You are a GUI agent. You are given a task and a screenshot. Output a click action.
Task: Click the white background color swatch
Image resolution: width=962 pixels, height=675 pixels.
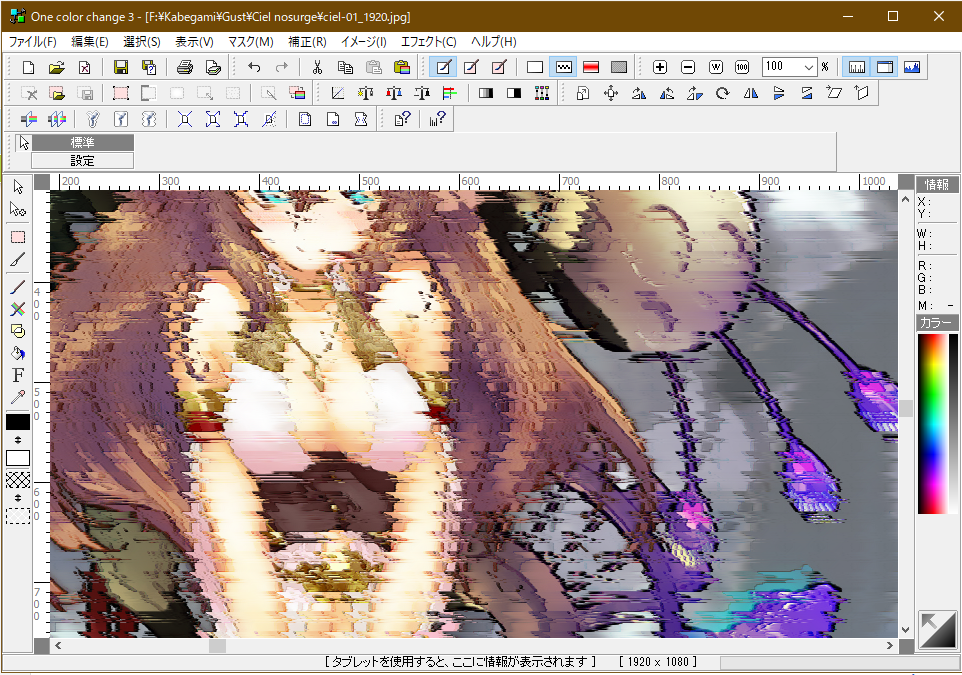coord(18,458)
